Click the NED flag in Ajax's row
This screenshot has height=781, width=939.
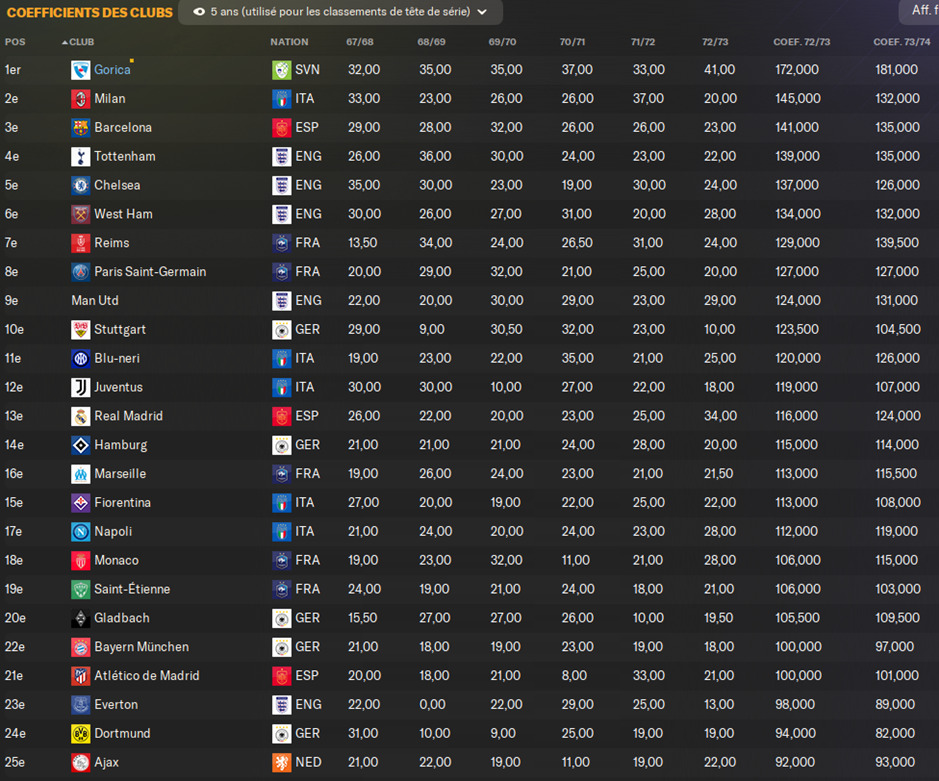coord(281,762)
